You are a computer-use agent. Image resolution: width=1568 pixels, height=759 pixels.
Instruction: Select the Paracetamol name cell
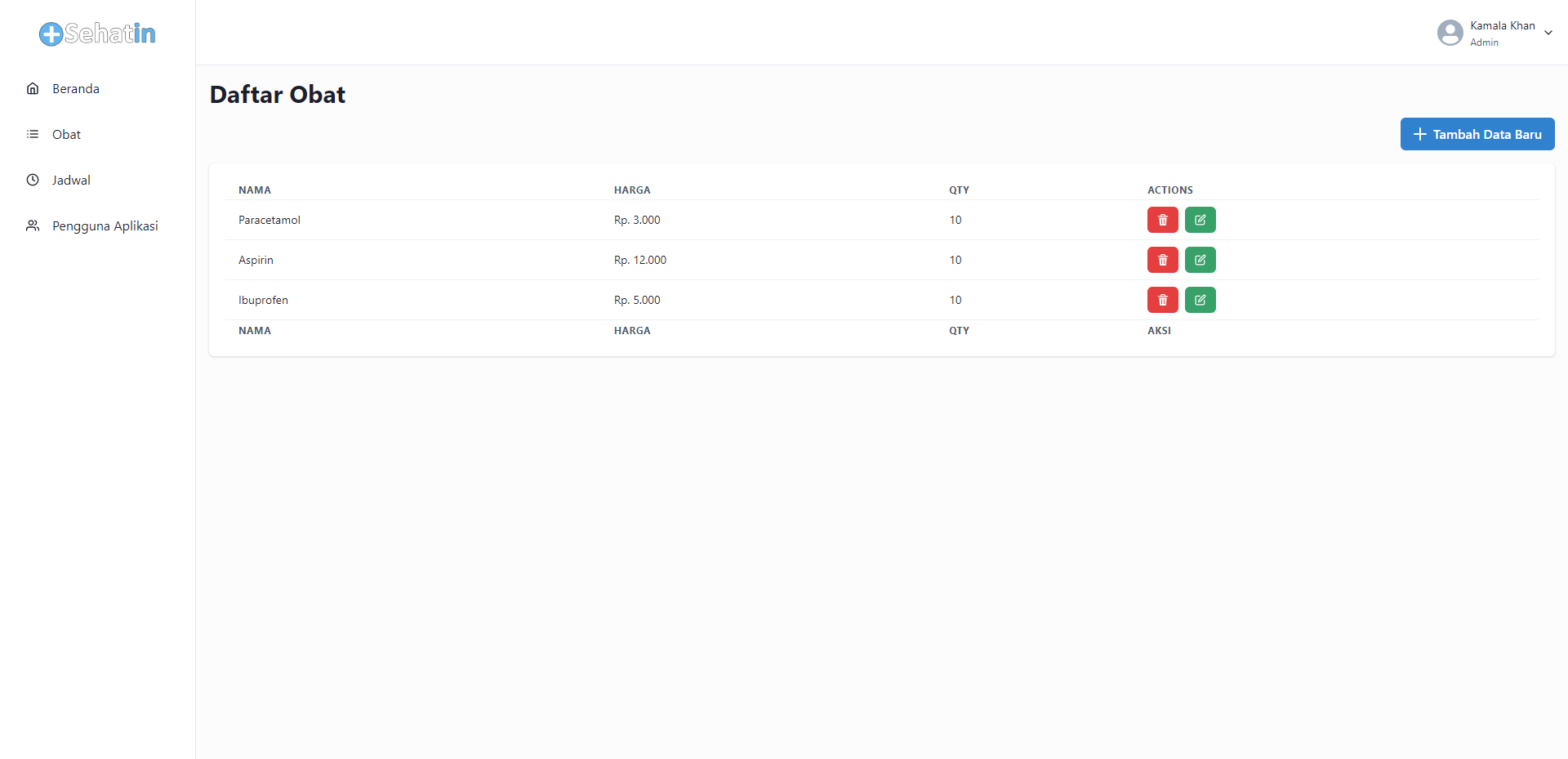pos(269,220)
